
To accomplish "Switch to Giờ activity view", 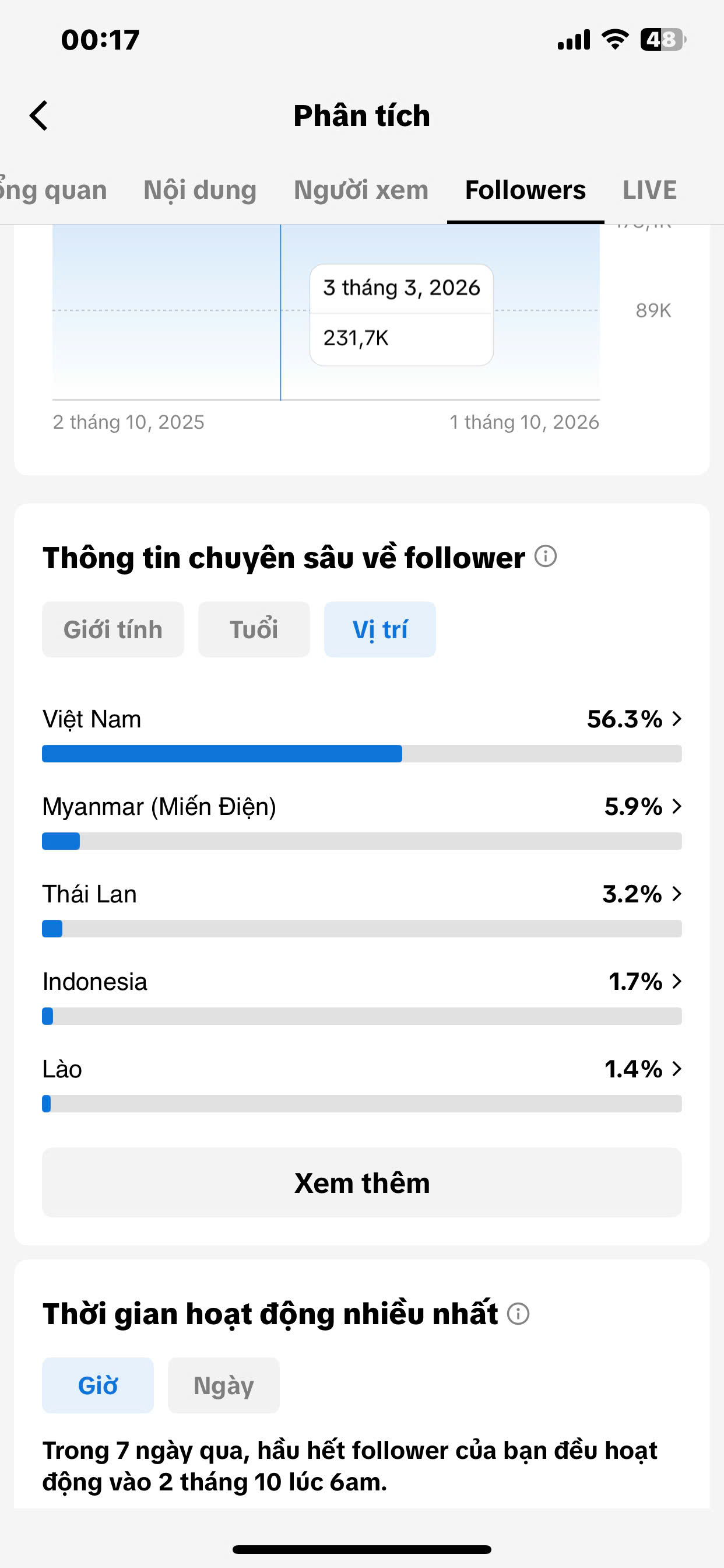I will (98, 1385).
